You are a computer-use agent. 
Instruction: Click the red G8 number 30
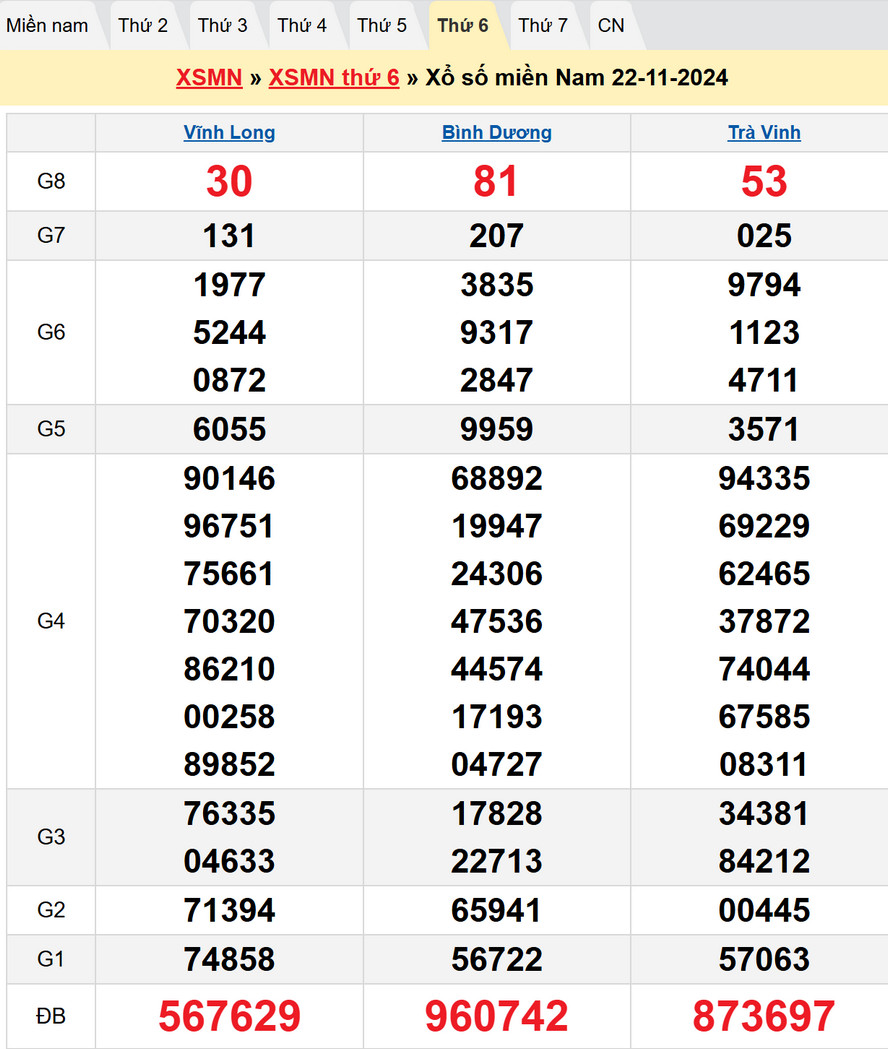229,182
